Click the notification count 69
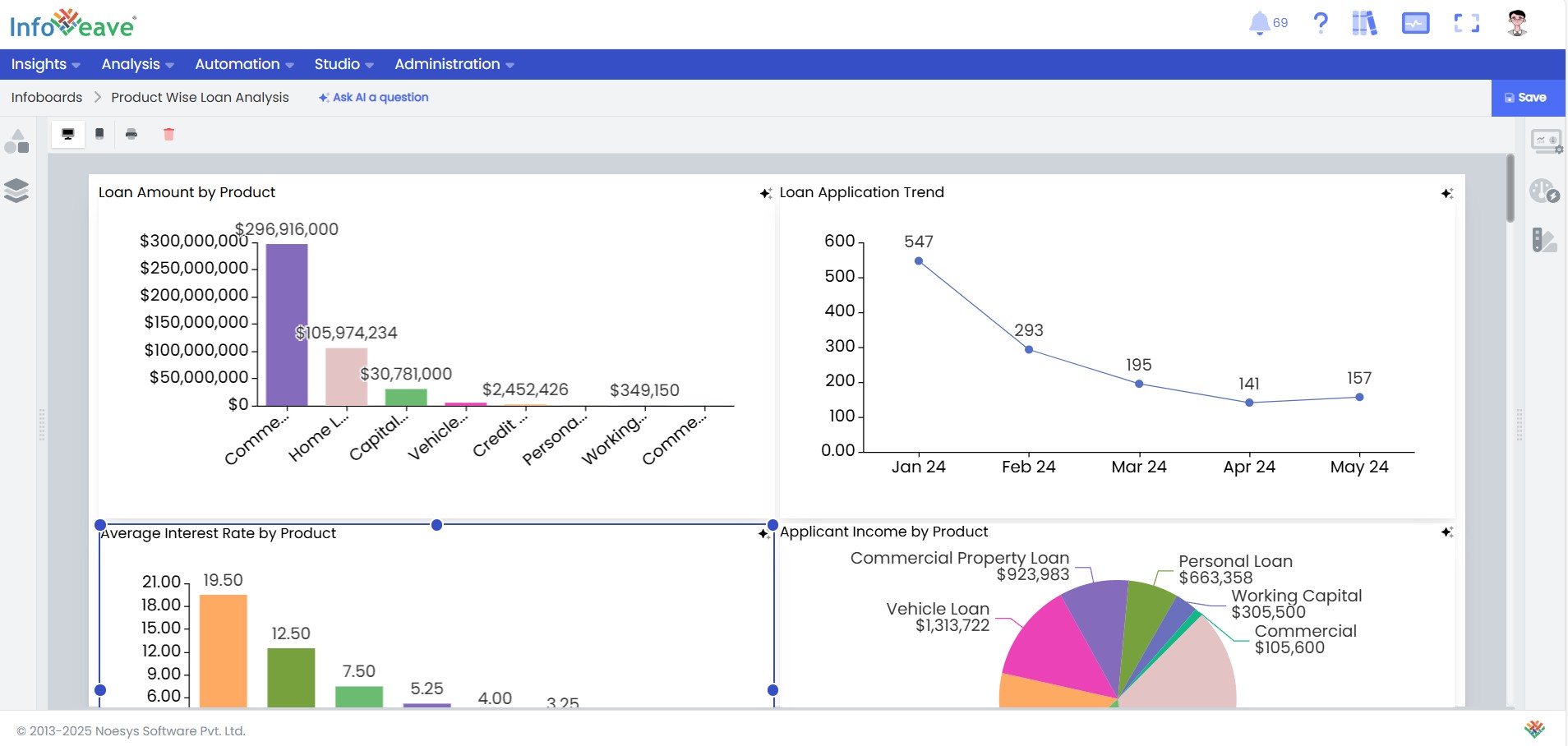 tap(1280, 23)
